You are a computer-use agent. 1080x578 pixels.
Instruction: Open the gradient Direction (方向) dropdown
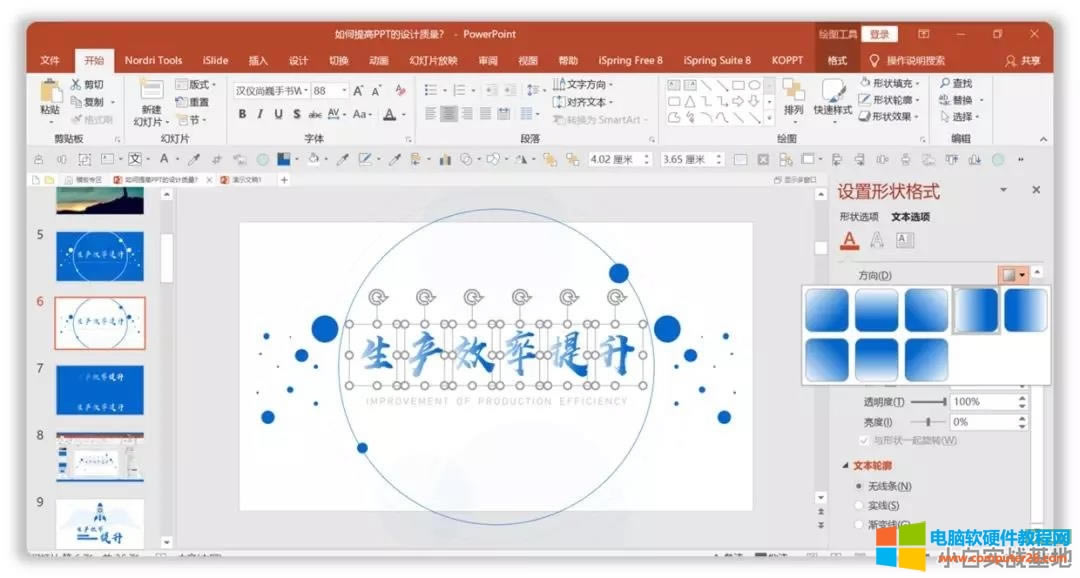point(1013,275)
